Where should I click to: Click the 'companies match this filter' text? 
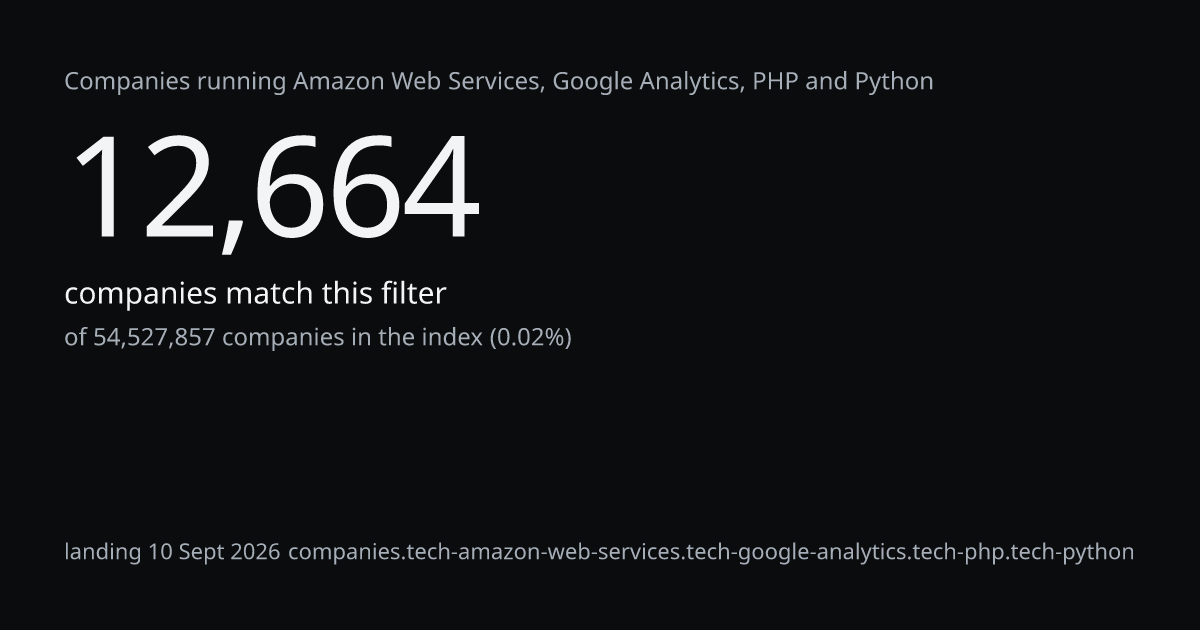pos(255,294)
